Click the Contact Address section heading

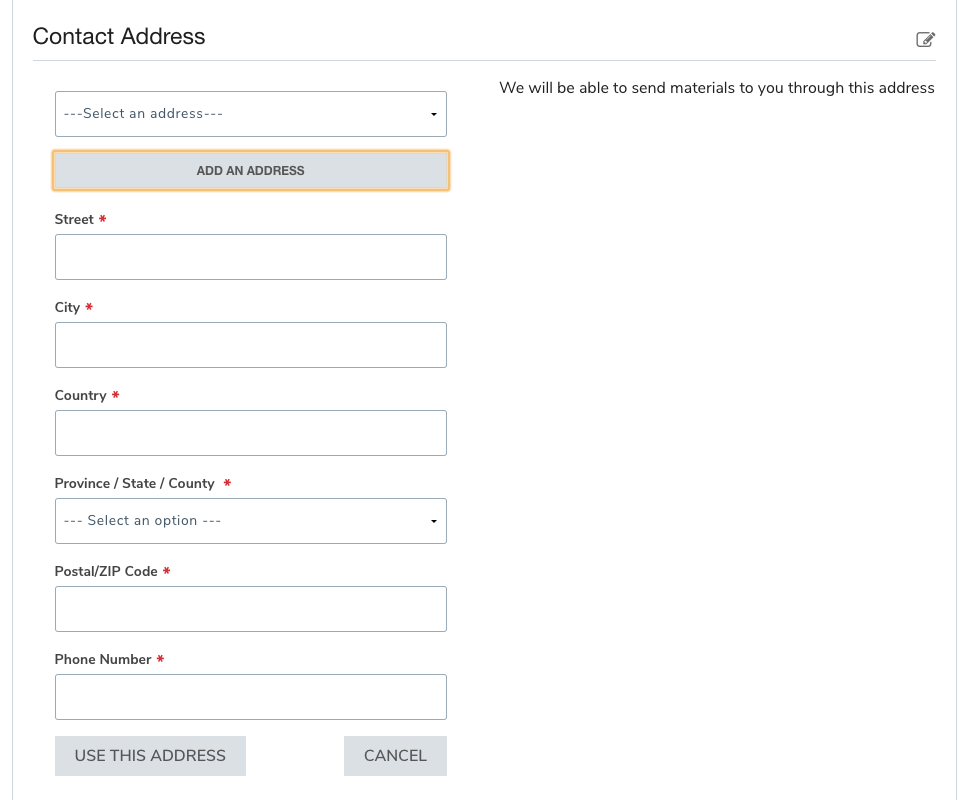119,37
